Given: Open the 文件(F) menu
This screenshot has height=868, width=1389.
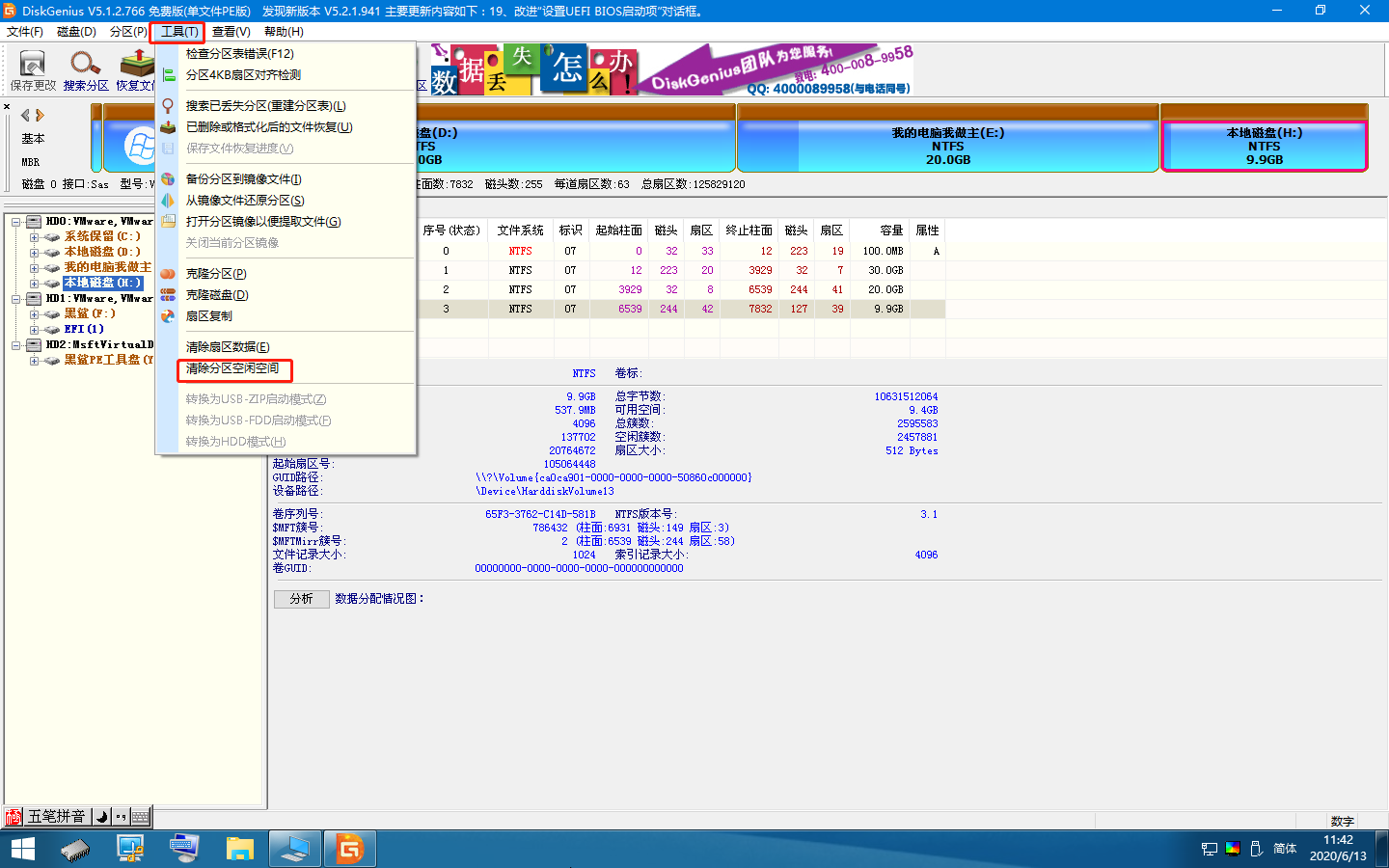Looking at the screenshot, I should pos(25,32).
